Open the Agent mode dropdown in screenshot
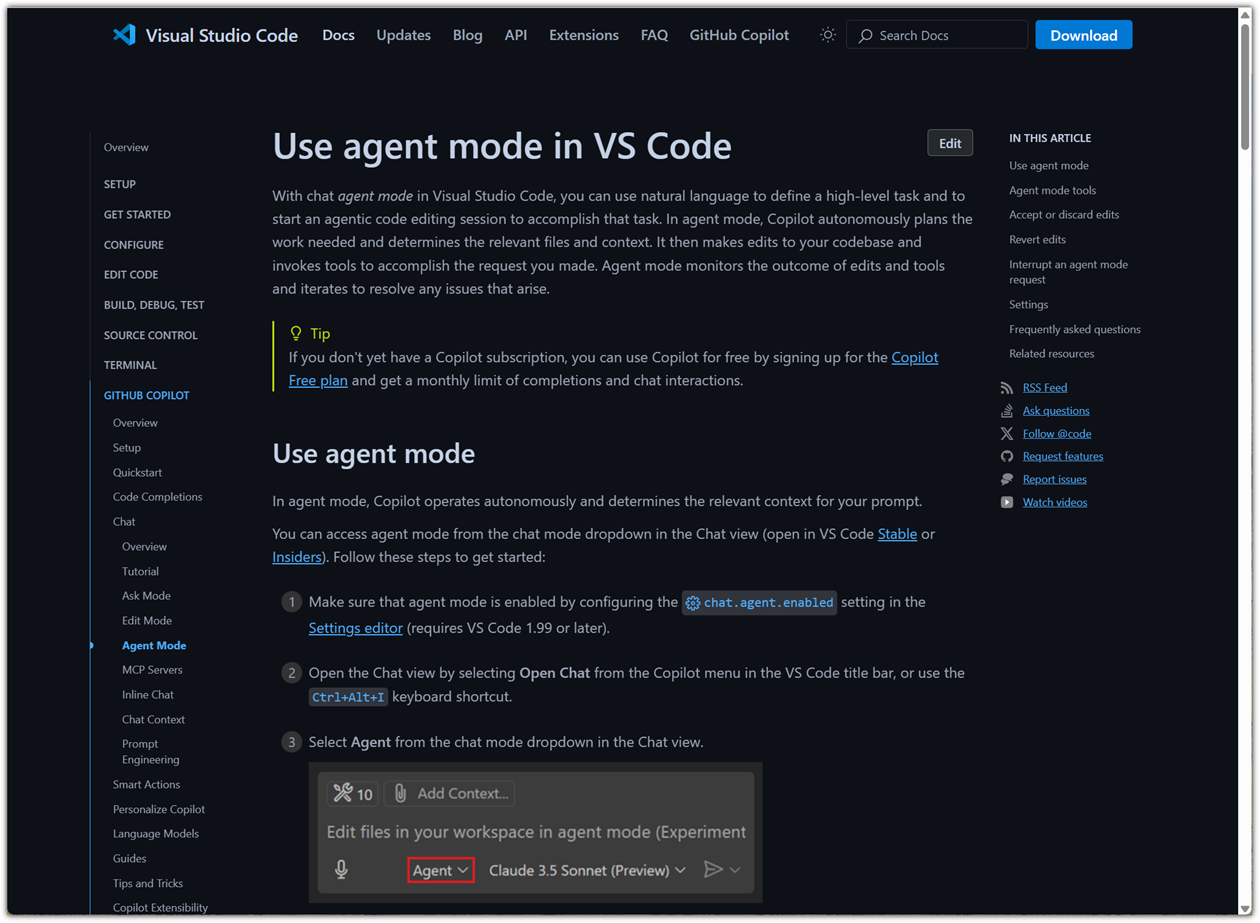 pos(441,870)
